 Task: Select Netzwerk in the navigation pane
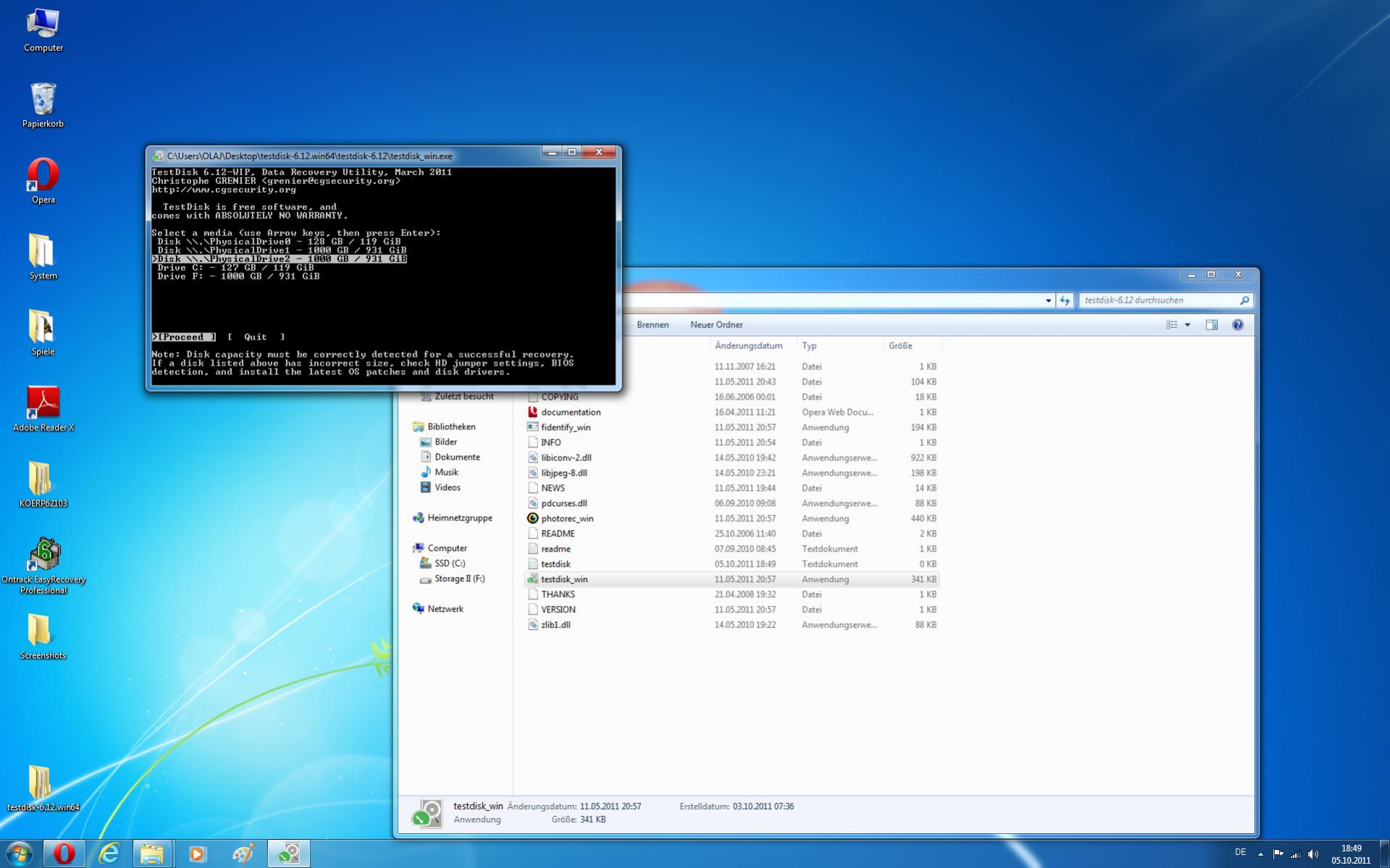coord(437,610)
